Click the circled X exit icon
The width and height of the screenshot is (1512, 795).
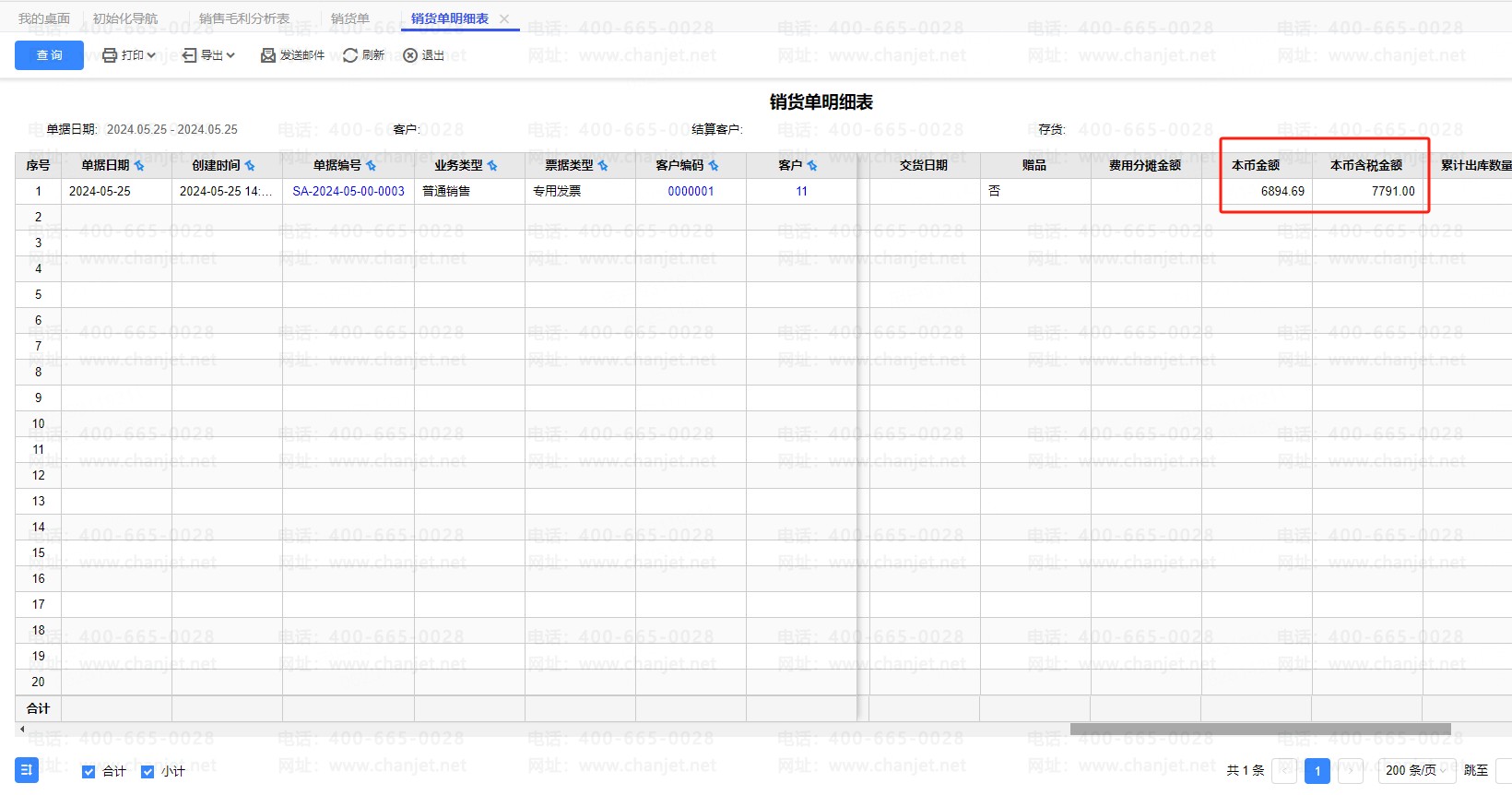click(x=410, y=55)
